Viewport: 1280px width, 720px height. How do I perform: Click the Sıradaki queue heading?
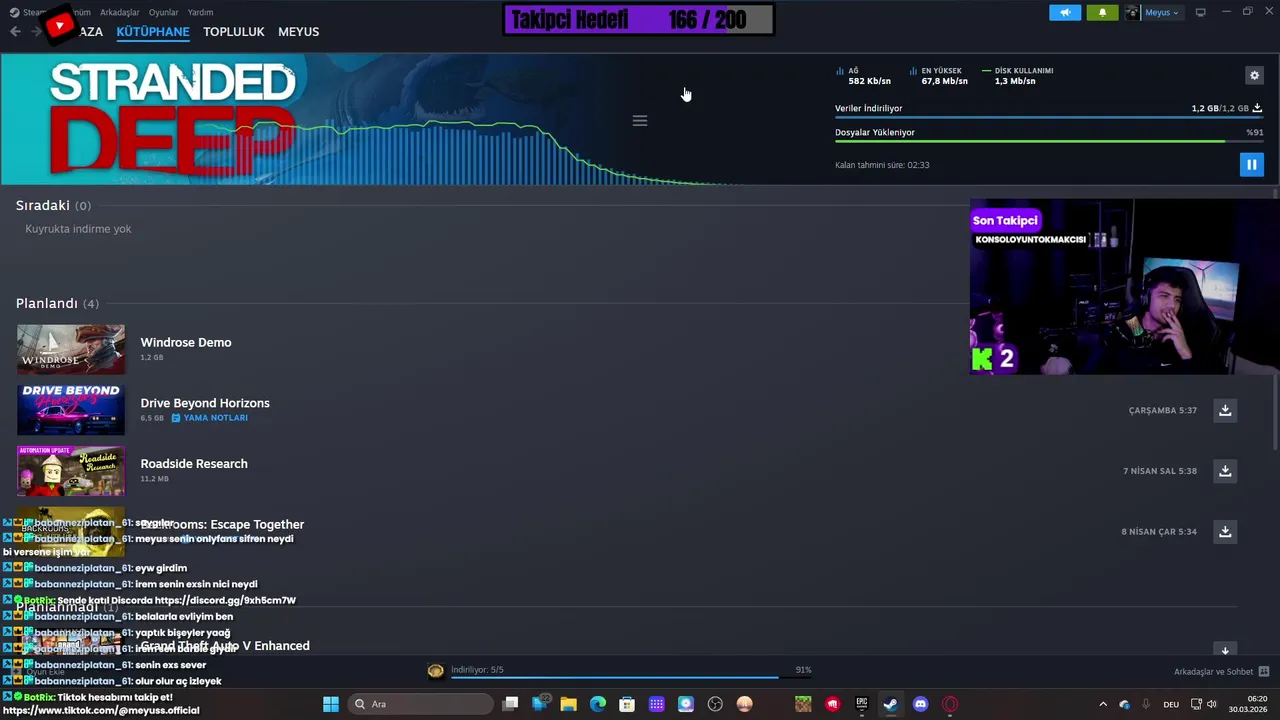click(43, 205)
